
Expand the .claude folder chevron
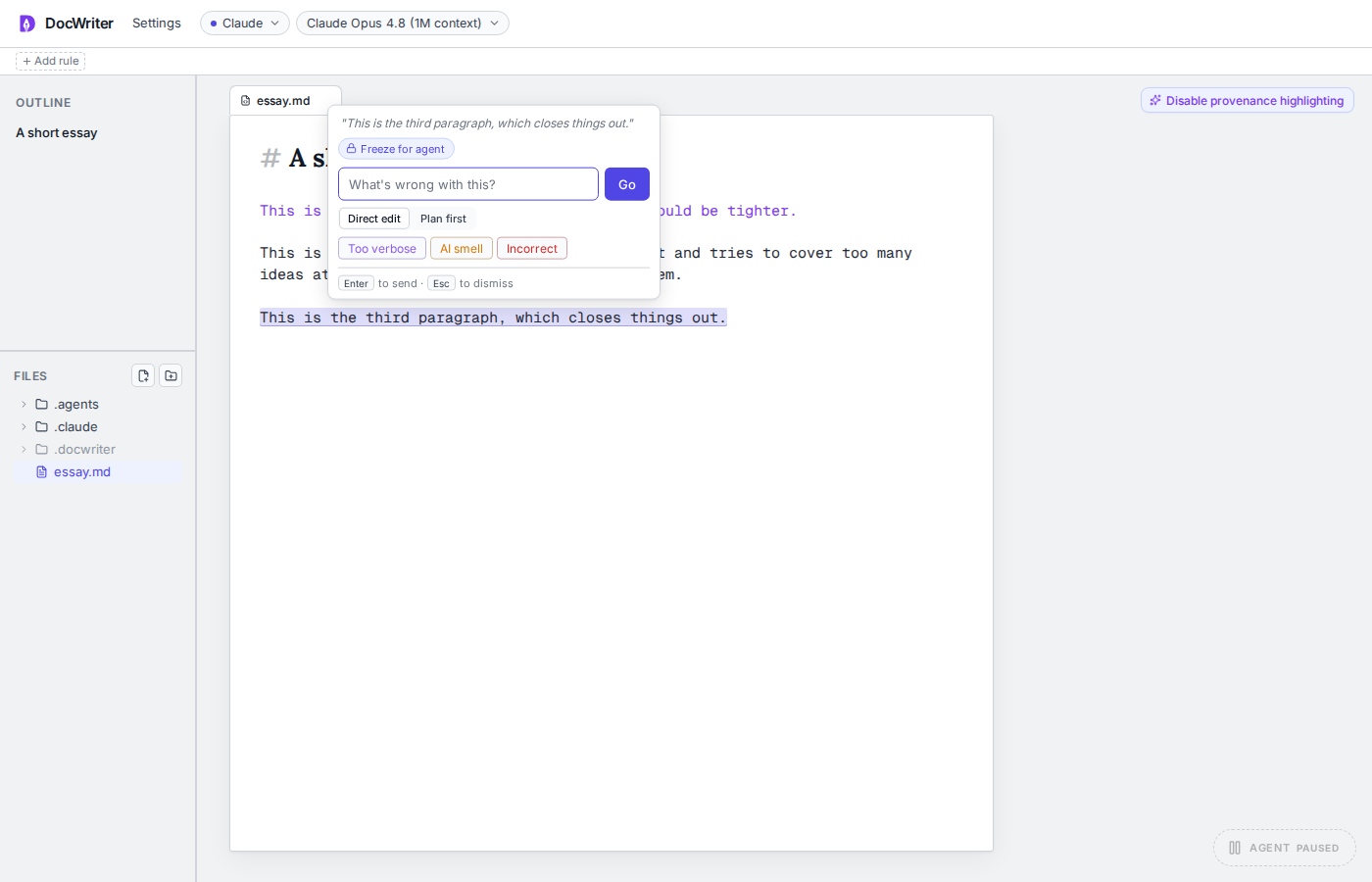pos(24,426)
